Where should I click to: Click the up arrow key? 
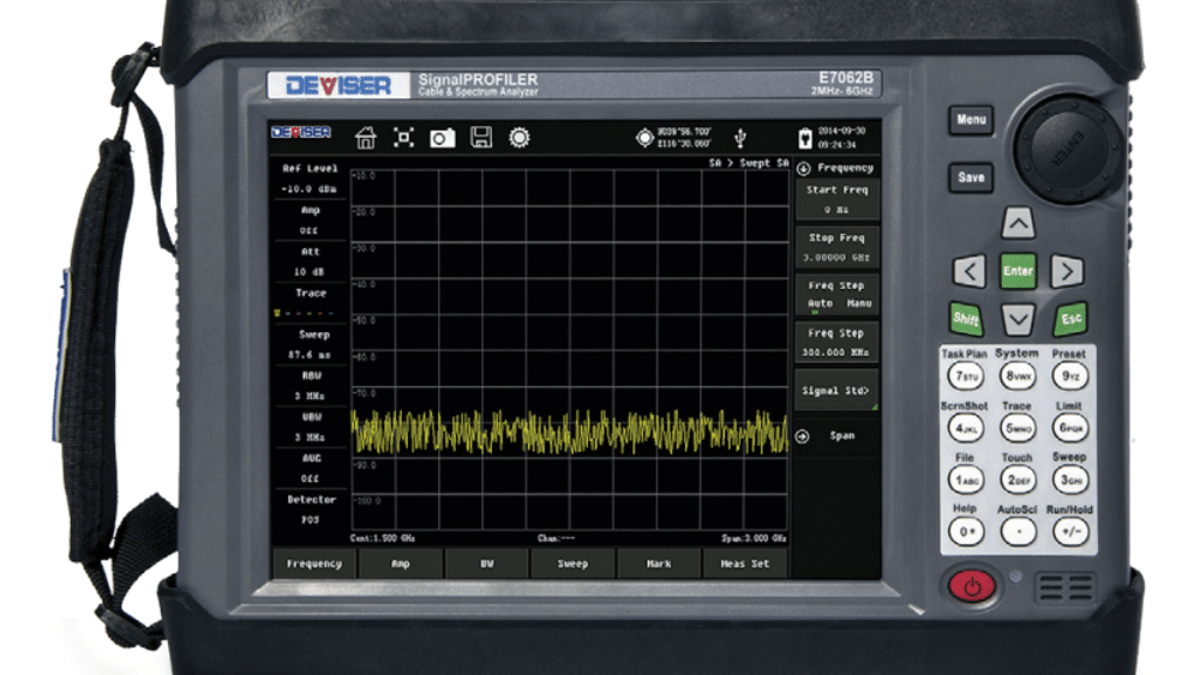click(1018, 223)
